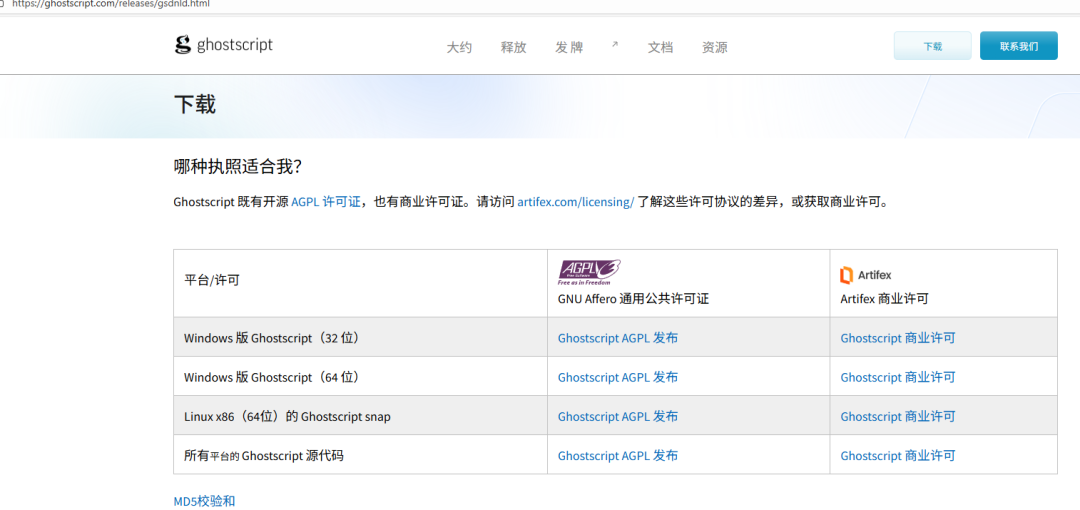
Task: Open 商业许可 link for 源代码 row
Action: (x=897, y=456)
